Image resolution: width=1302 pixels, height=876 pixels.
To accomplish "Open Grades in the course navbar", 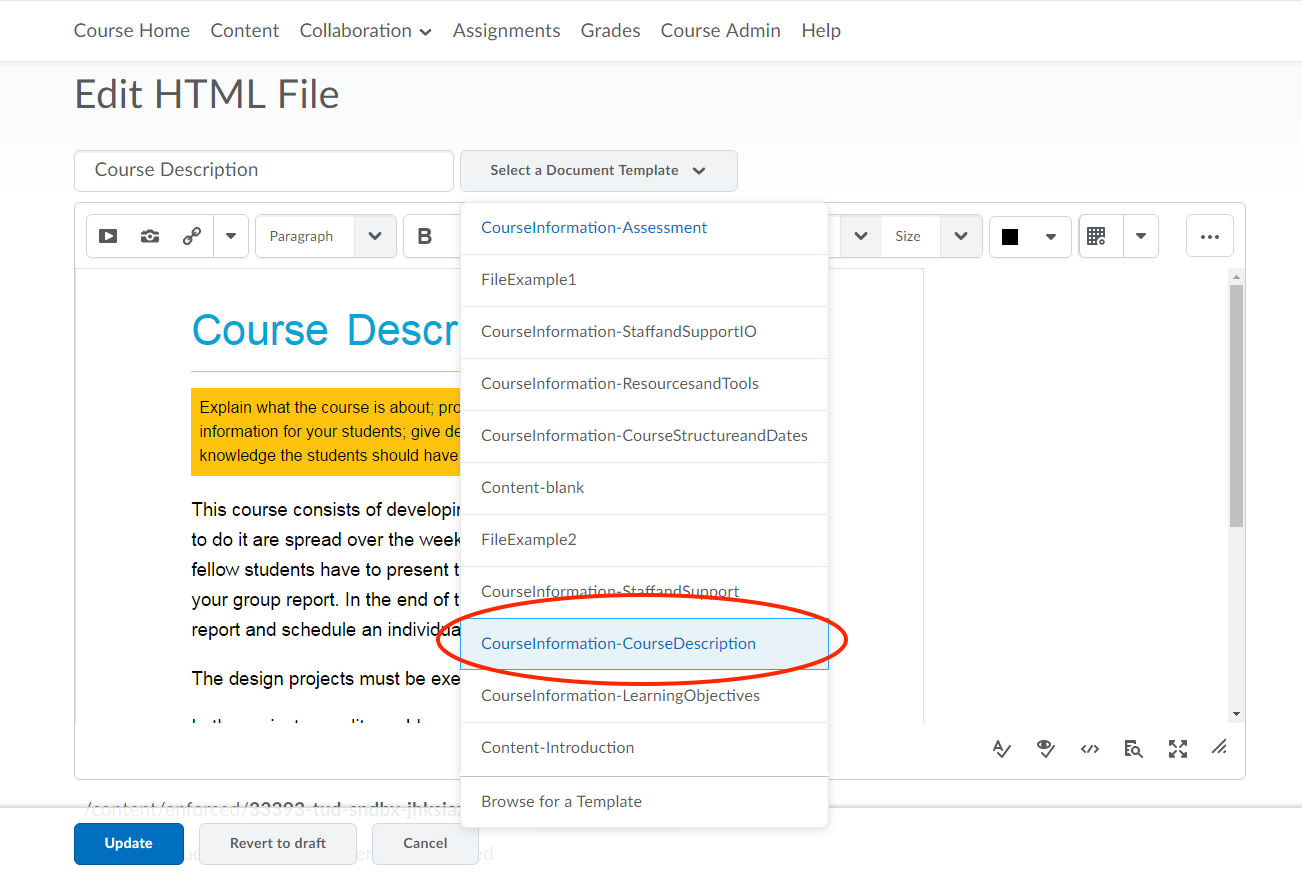I will click(x=610, y=31).
